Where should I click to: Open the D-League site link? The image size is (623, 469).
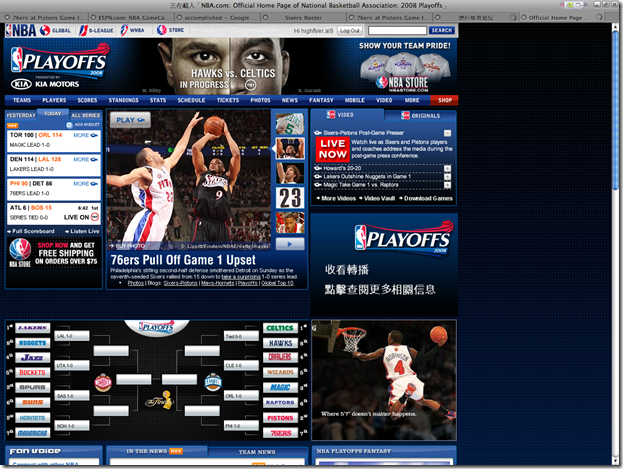[x=97, y=30]
